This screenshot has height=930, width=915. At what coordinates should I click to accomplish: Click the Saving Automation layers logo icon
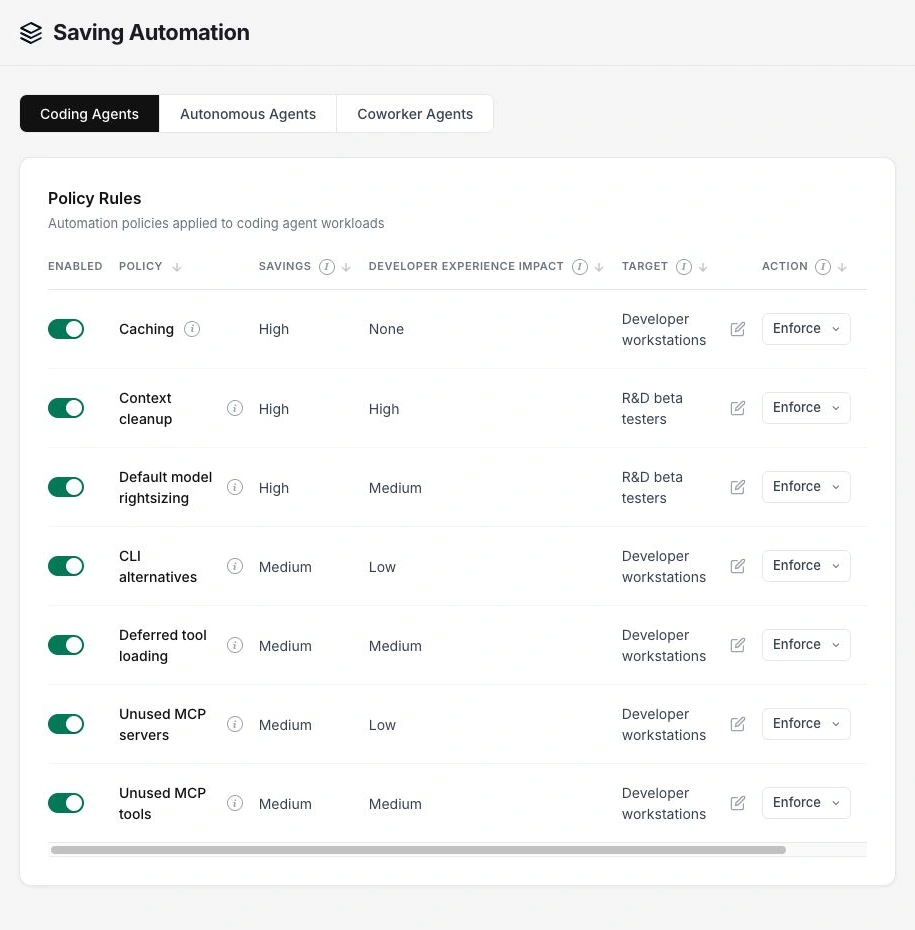point(31,33)
